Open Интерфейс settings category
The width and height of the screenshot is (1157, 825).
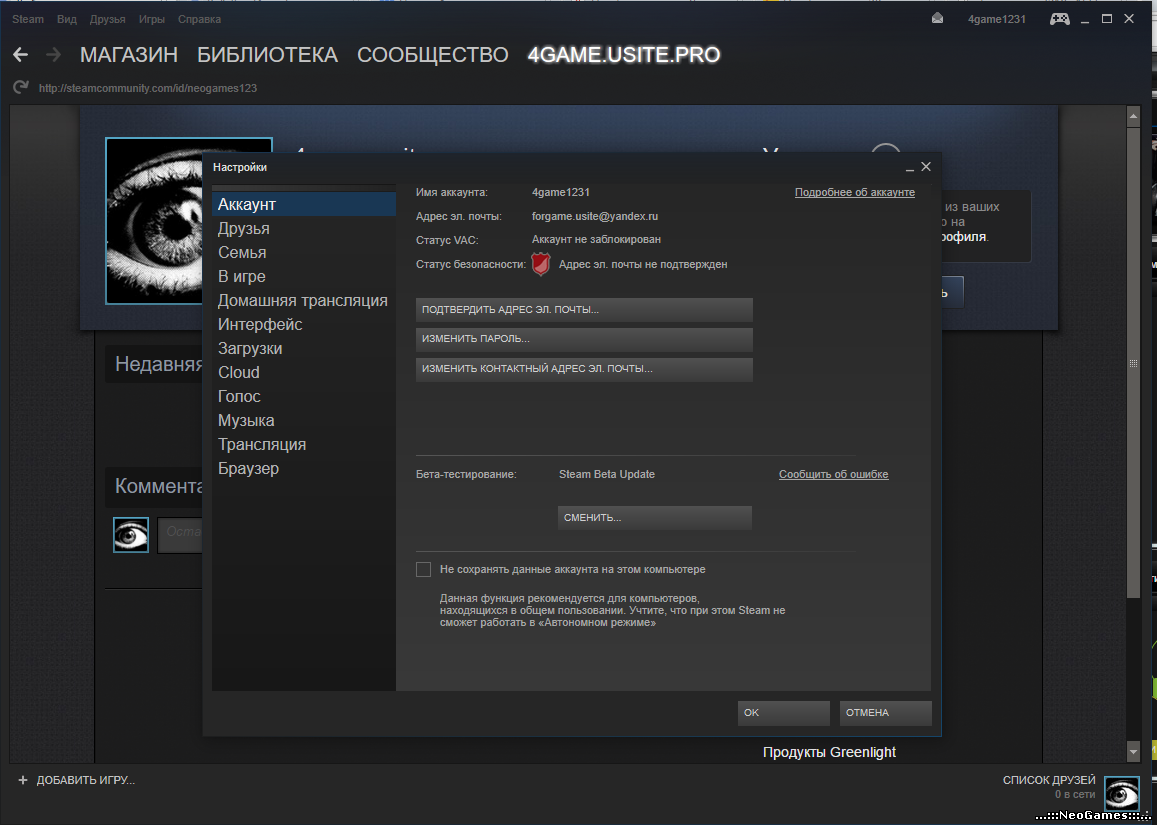[304, 325]
